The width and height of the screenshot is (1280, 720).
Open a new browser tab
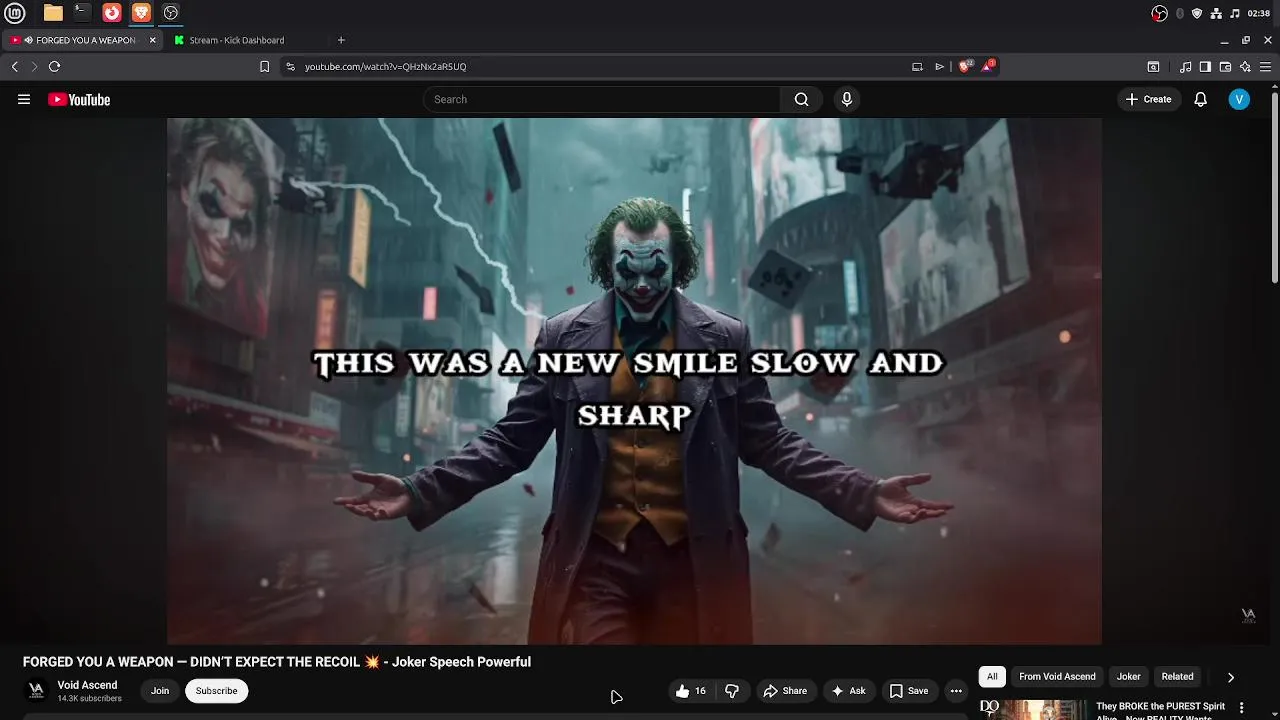(341, 40)
